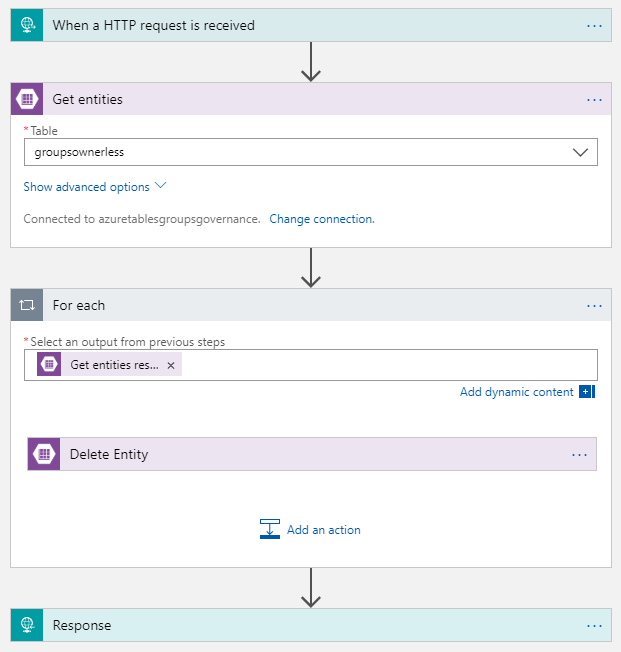Viewport: 621px width, 652px height.
Task: Remove the Get entities result token
Action: (171, 366)
